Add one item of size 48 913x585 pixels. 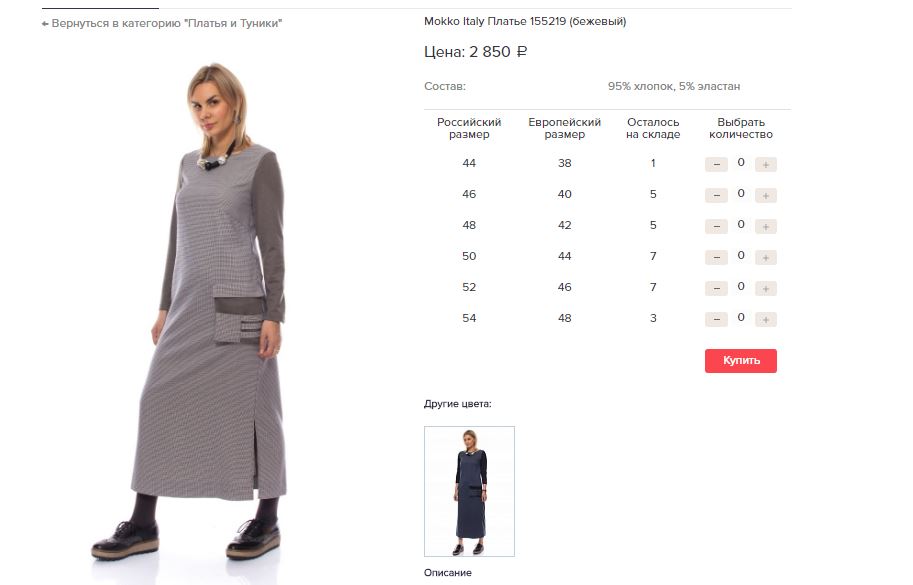point(766,226)
